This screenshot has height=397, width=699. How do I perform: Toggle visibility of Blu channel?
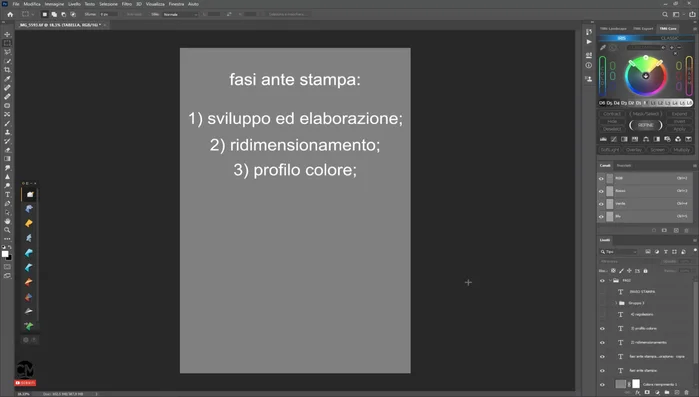601,217
